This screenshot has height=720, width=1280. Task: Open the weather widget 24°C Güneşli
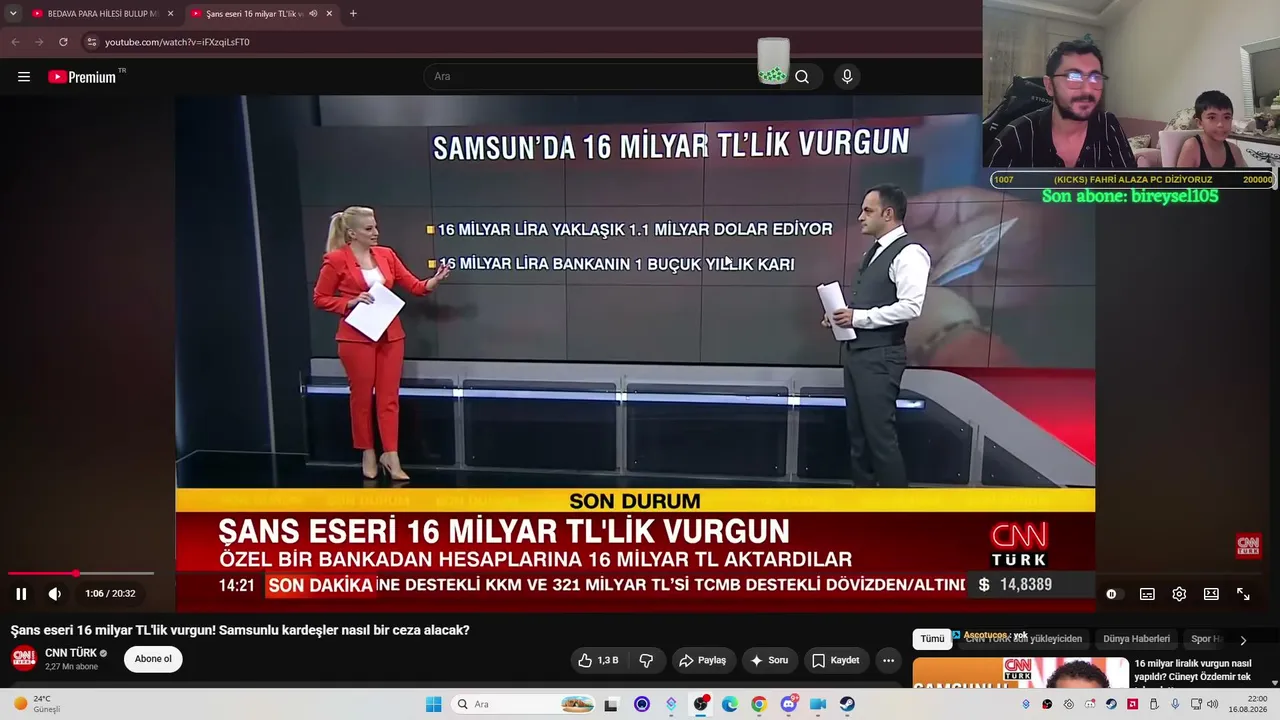[36, 704]
